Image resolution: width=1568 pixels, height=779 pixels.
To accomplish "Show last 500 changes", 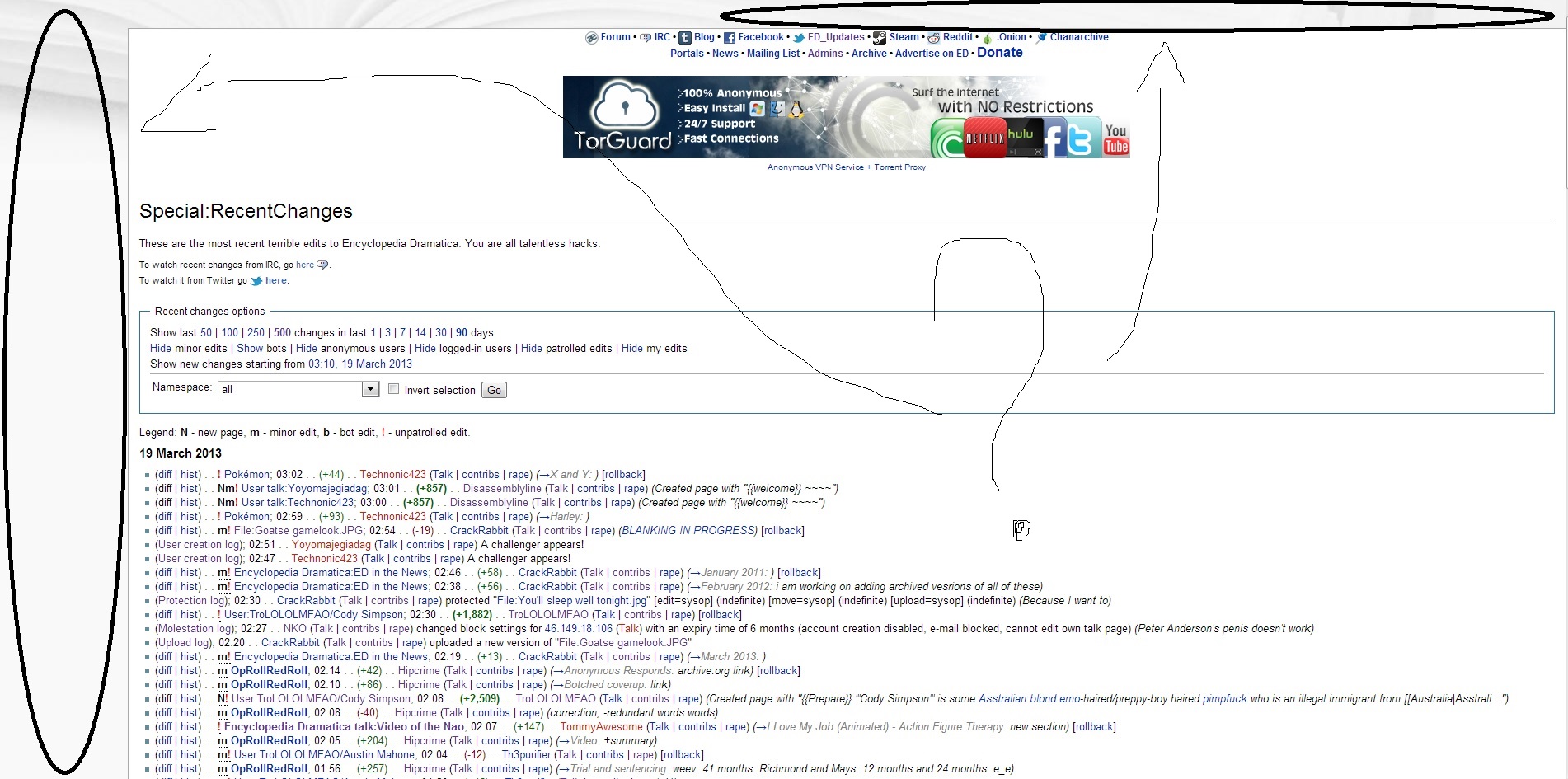I will click(x=282, y=333).
